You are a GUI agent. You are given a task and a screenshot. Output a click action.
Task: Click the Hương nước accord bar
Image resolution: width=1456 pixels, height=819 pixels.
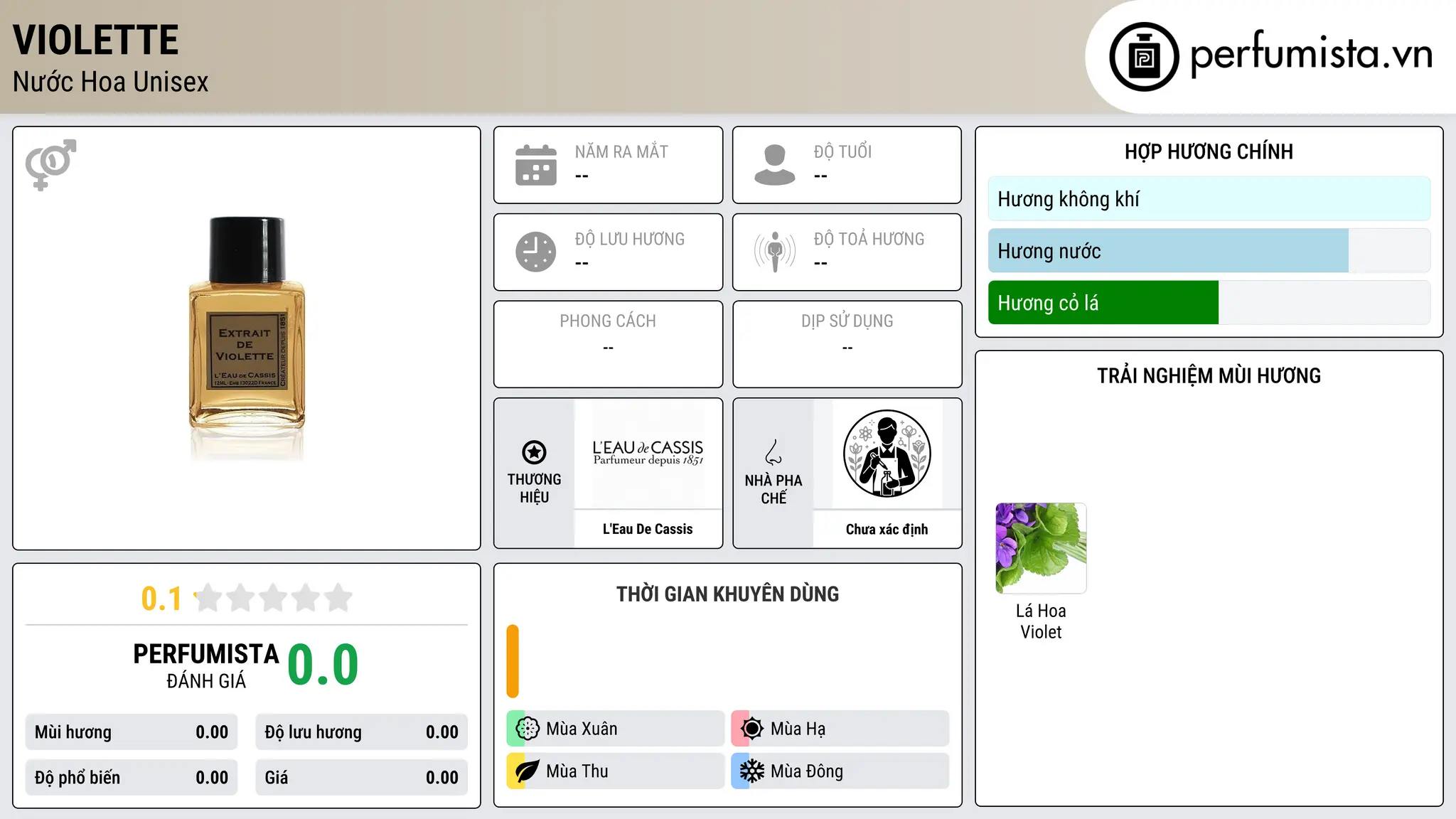(1209, 251)
